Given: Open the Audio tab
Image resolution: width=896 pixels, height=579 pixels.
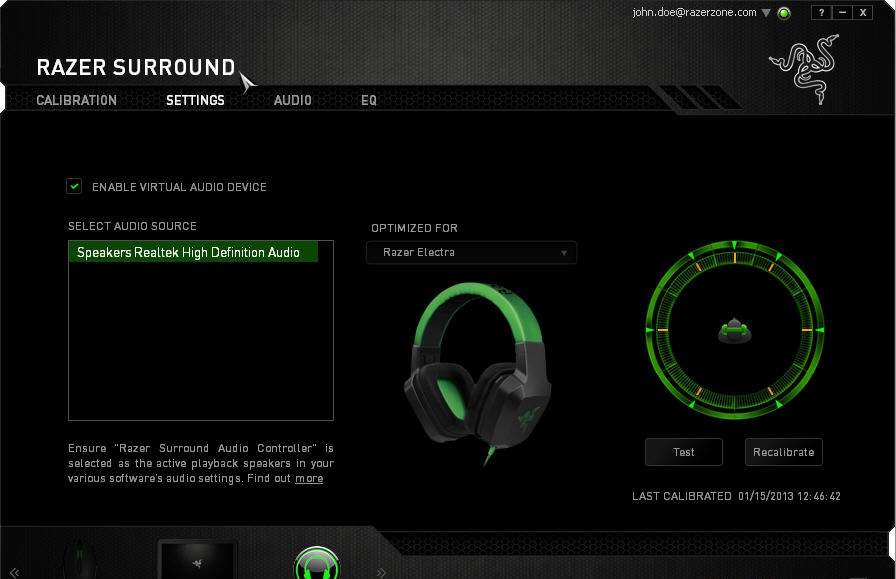Looking at the screenshot, I should 293,100.
